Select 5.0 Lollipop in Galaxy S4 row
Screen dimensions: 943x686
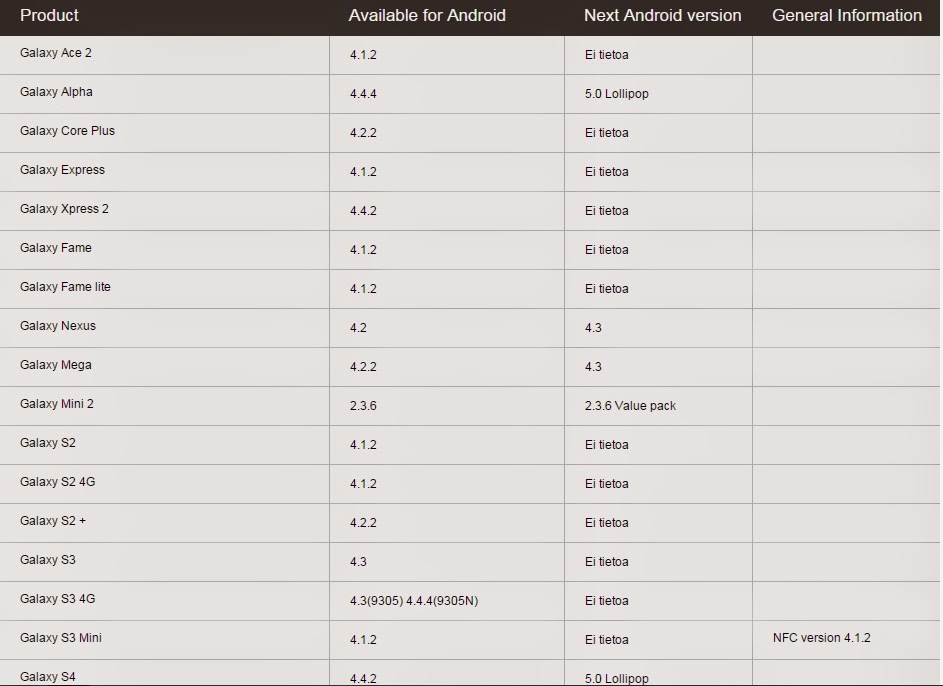click(x=616, y=679)
